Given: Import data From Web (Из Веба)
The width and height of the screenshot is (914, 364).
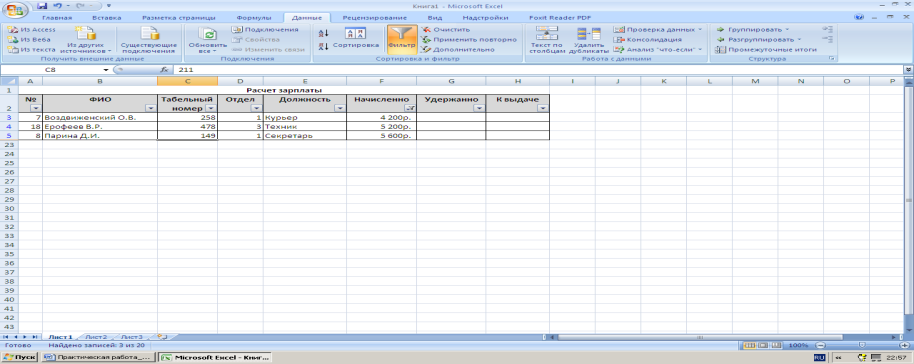Looking at the screenshot, I should point(29,39).
